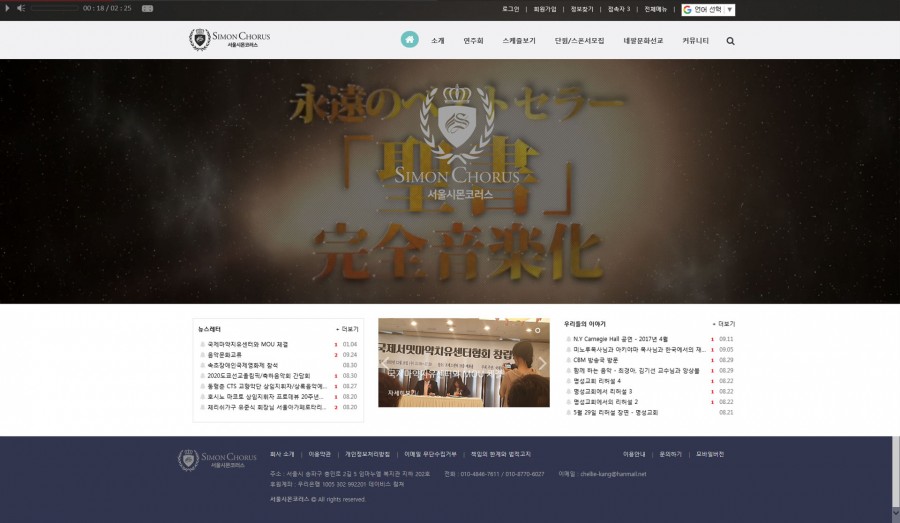Viewport: 900px width, 523px height.
Task: Open search with the magnifier icon
Action: click(730, 41)
